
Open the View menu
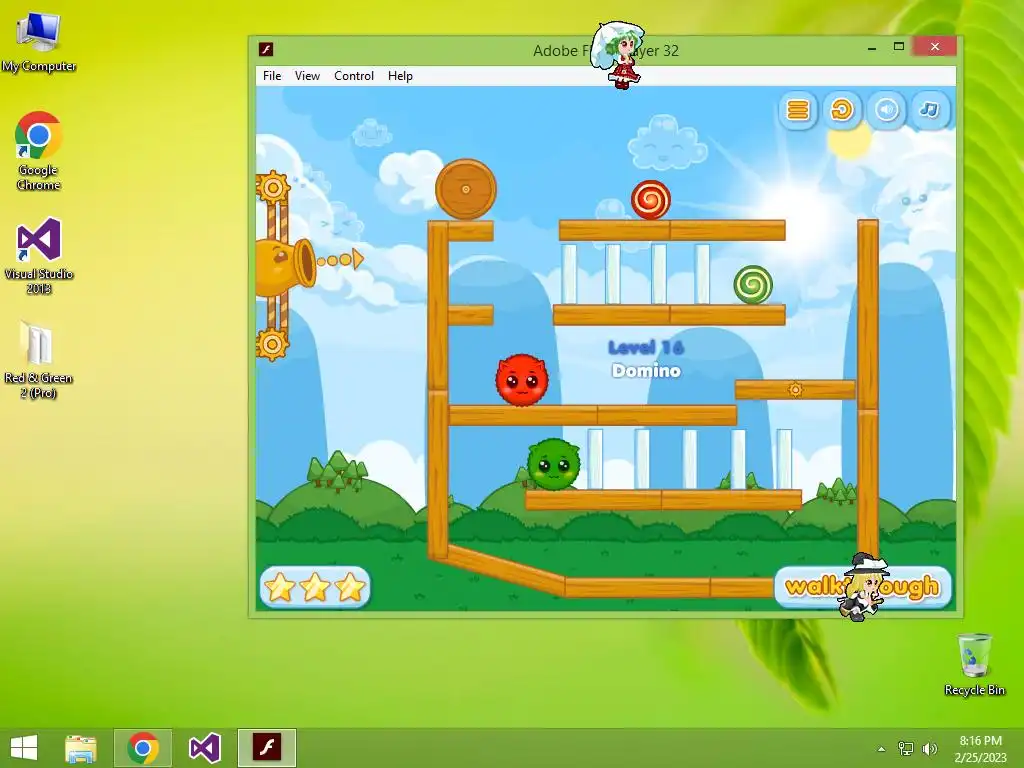[307, 76]
